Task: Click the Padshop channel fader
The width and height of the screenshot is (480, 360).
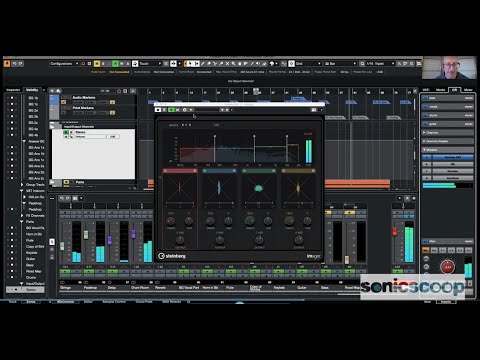Action: coord(86,235)
